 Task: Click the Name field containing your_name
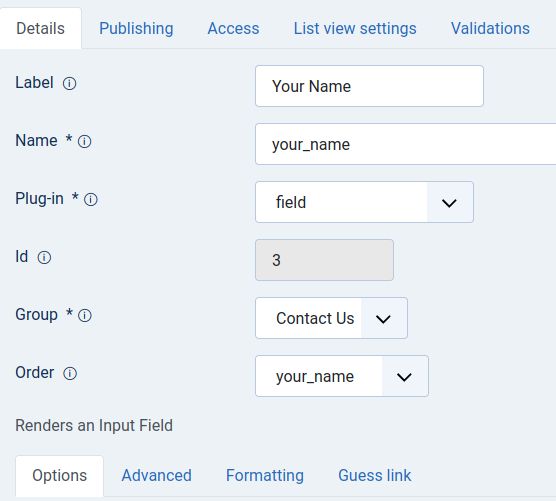coord(406,144)
